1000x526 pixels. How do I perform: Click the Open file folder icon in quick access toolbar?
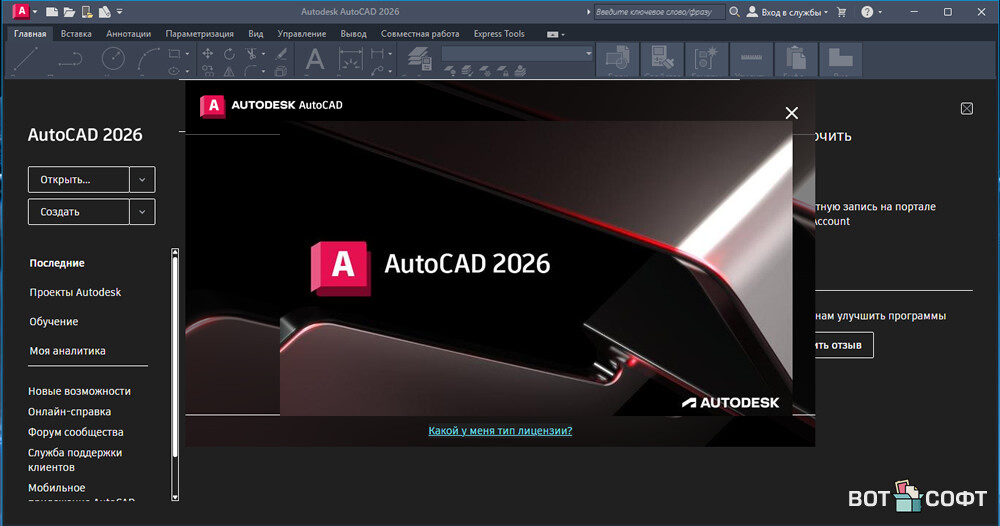pyautogui.click(x=68, y=12)
